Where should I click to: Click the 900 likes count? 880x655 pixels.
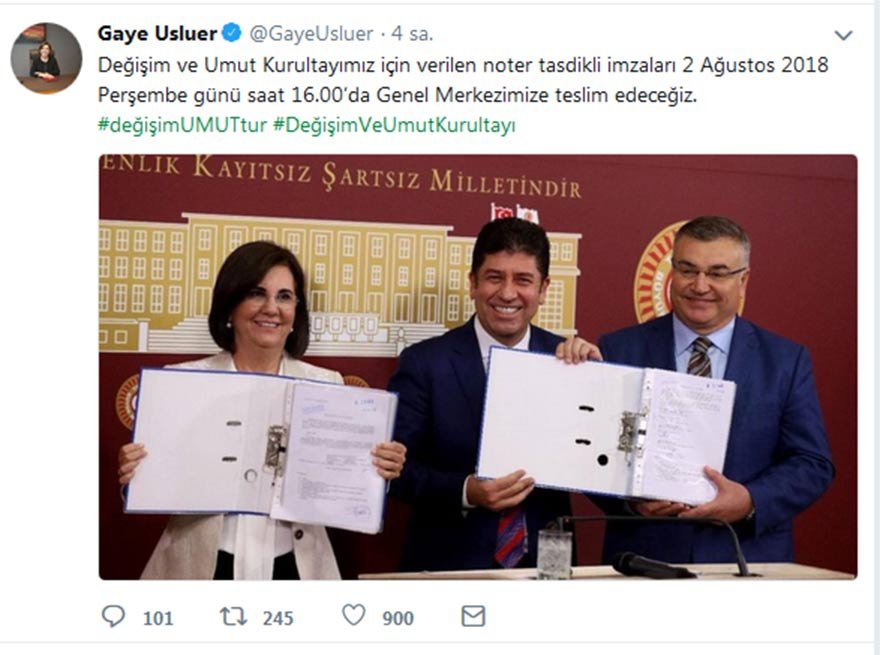(398, 618)
